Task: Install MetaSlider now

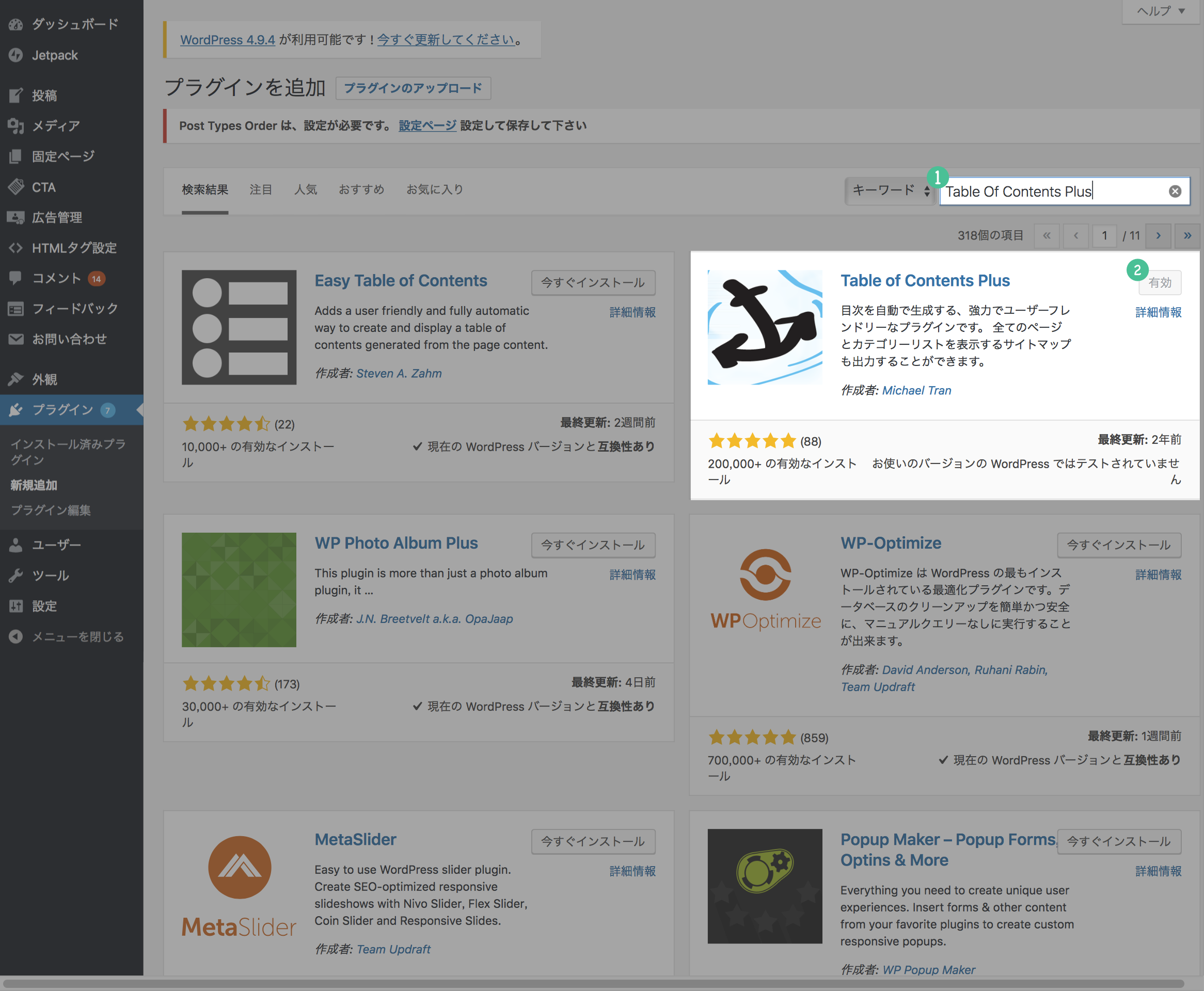Action: point(593,841)
